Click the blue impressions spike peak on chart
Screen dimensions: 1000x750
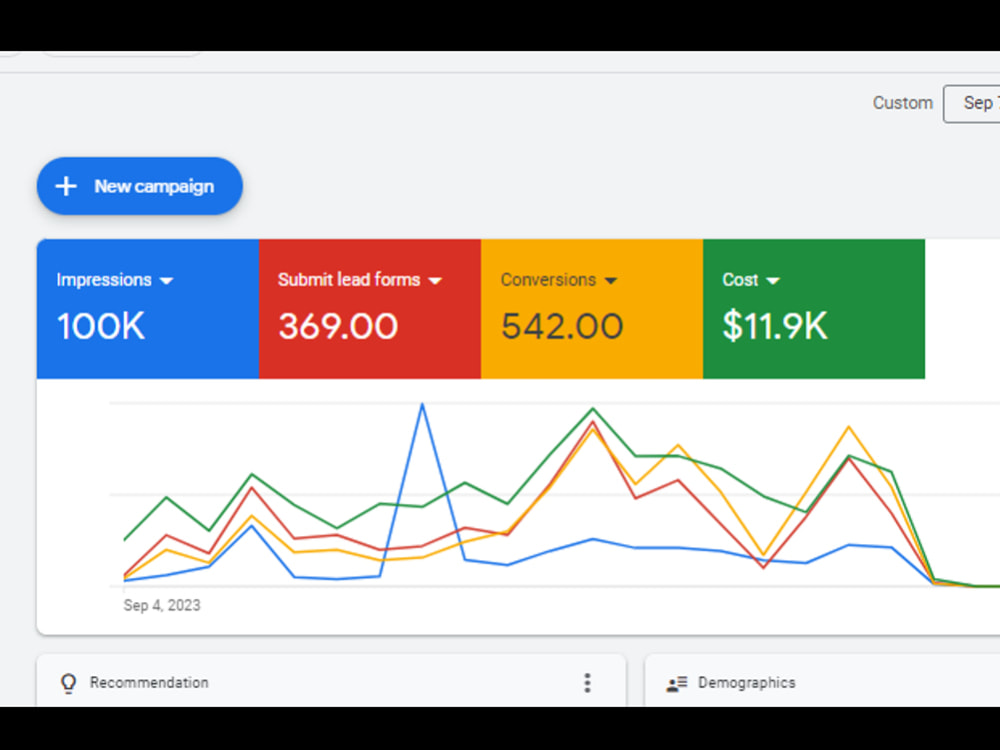(x=422, y=404)
